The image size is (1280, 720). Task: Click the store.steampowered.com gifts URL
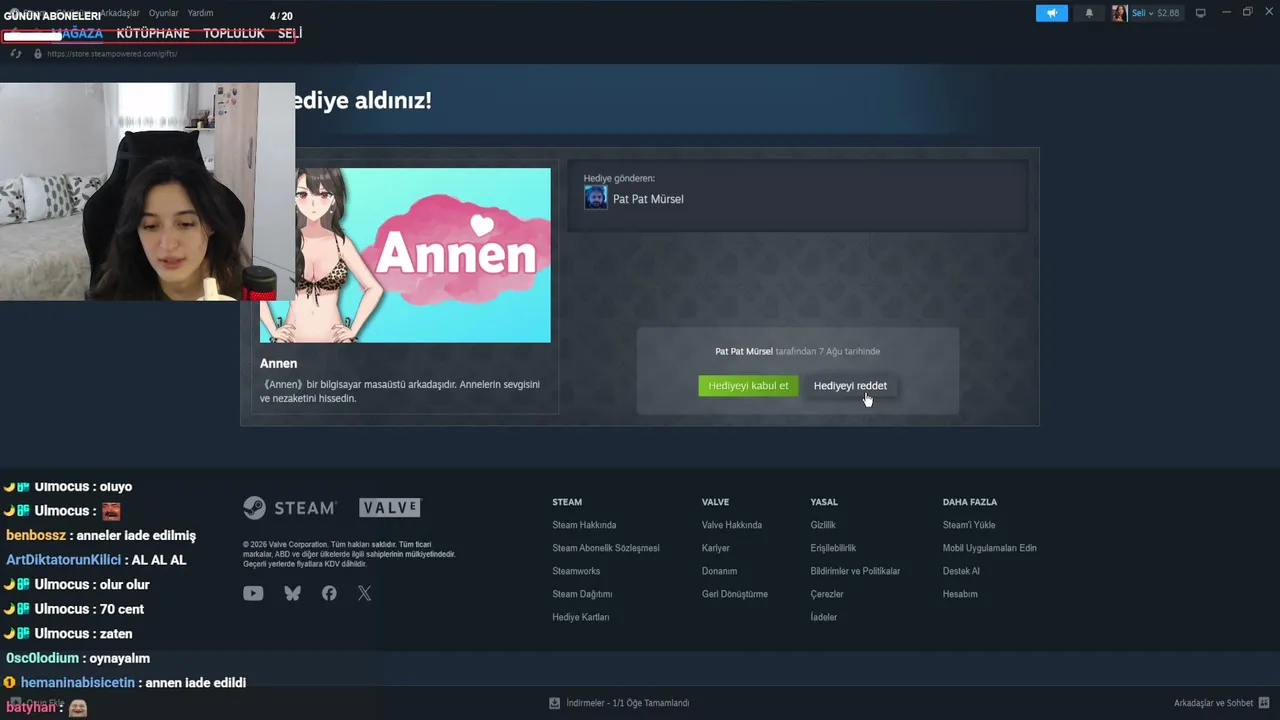point(112,54)
